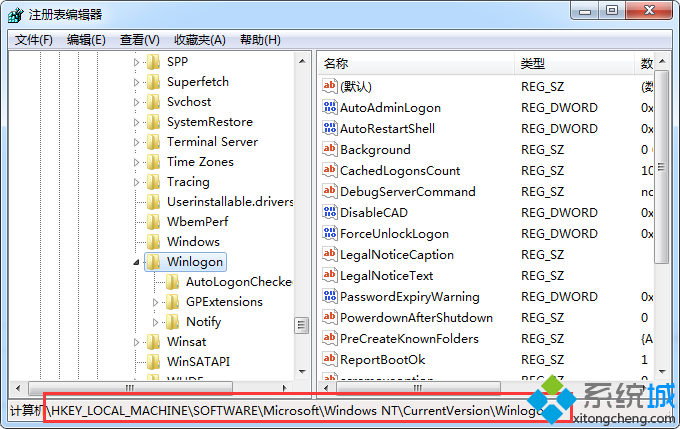Click REG_DWORD type of AutoAdminLogon row

click(559, 108)
